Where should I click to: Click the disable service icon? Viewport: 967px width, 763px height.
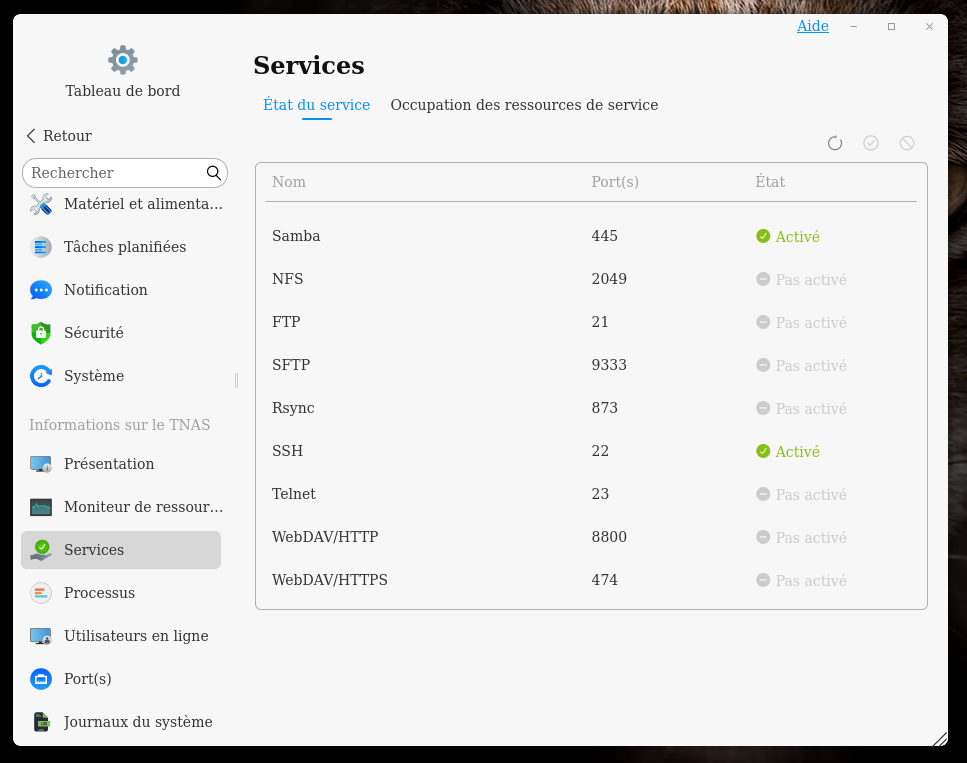tap(907, 143)
